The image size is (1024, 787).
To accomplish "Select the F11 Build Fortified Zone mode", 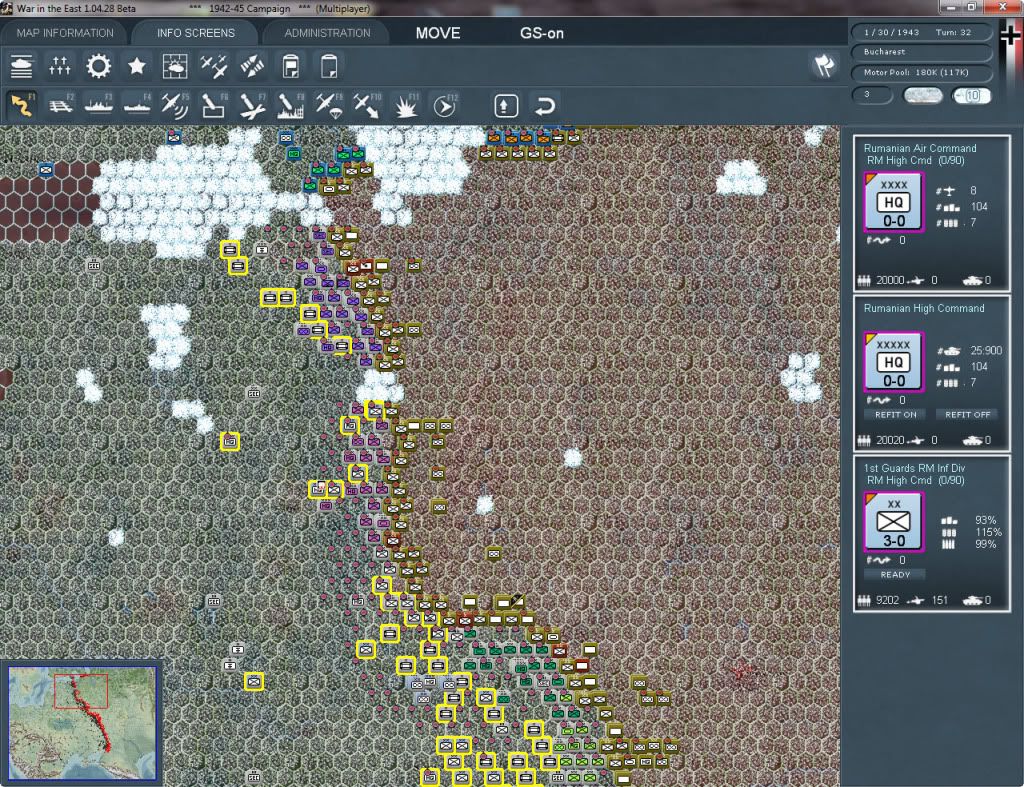I will click(x=406, y=105).
